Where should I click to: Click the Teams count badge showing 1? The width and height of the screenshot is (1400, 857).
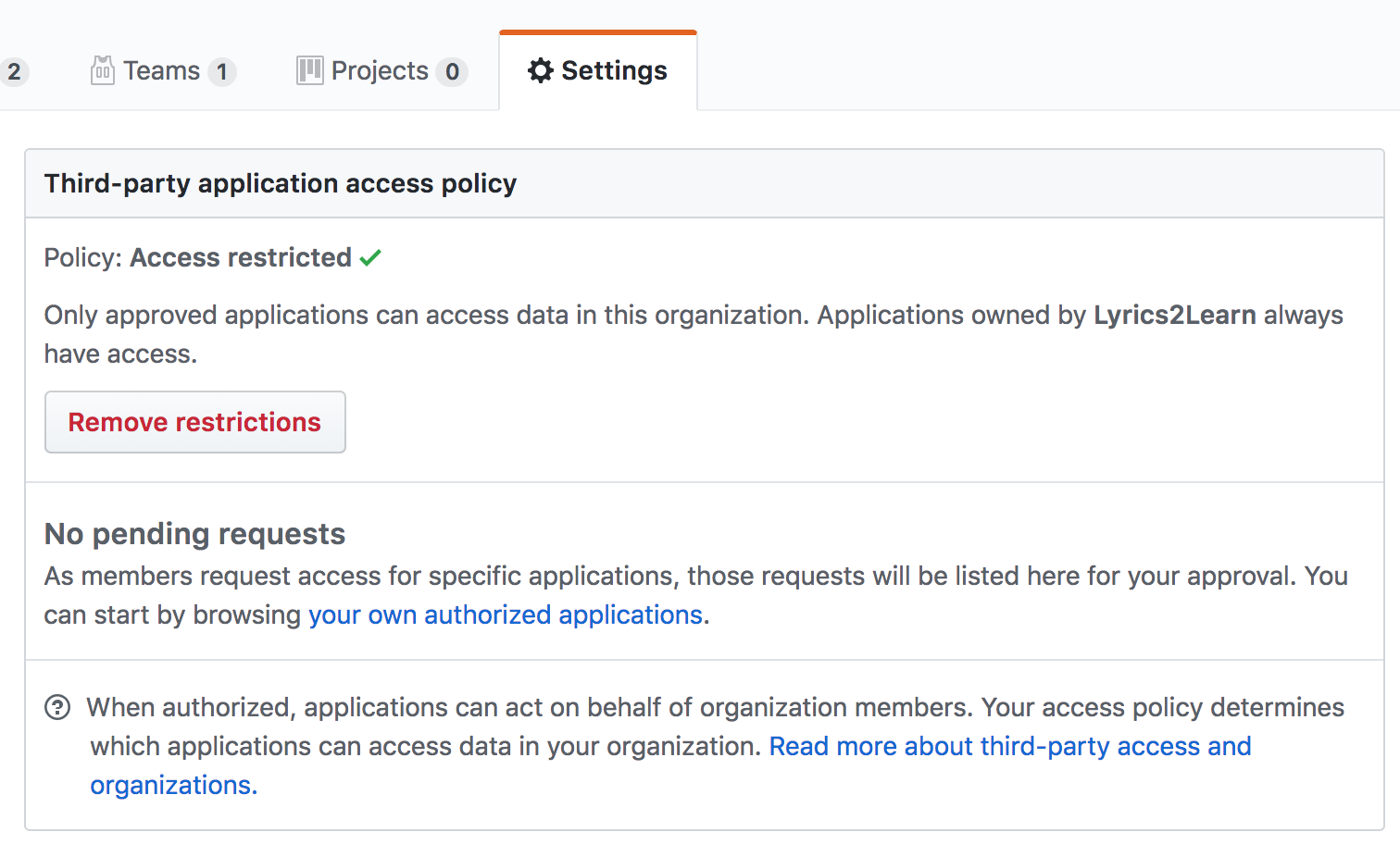[222, 71]
